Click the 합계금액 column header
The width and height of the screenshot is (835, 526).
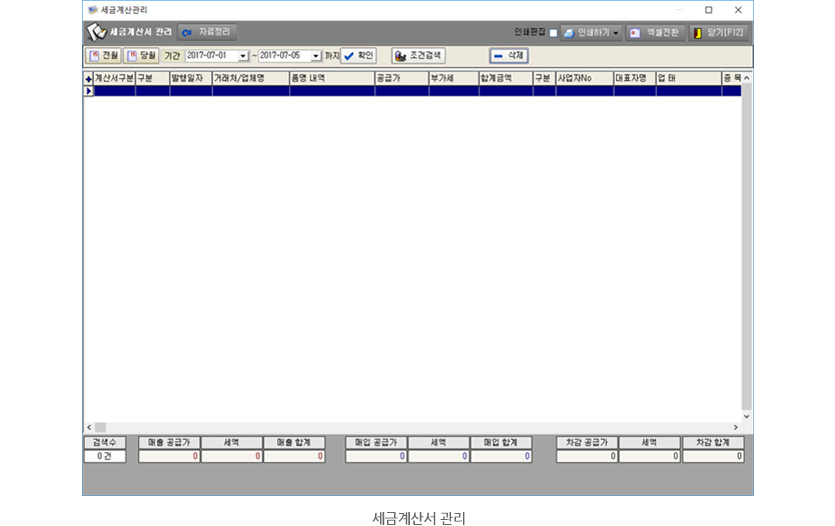[x=505, y=77]
